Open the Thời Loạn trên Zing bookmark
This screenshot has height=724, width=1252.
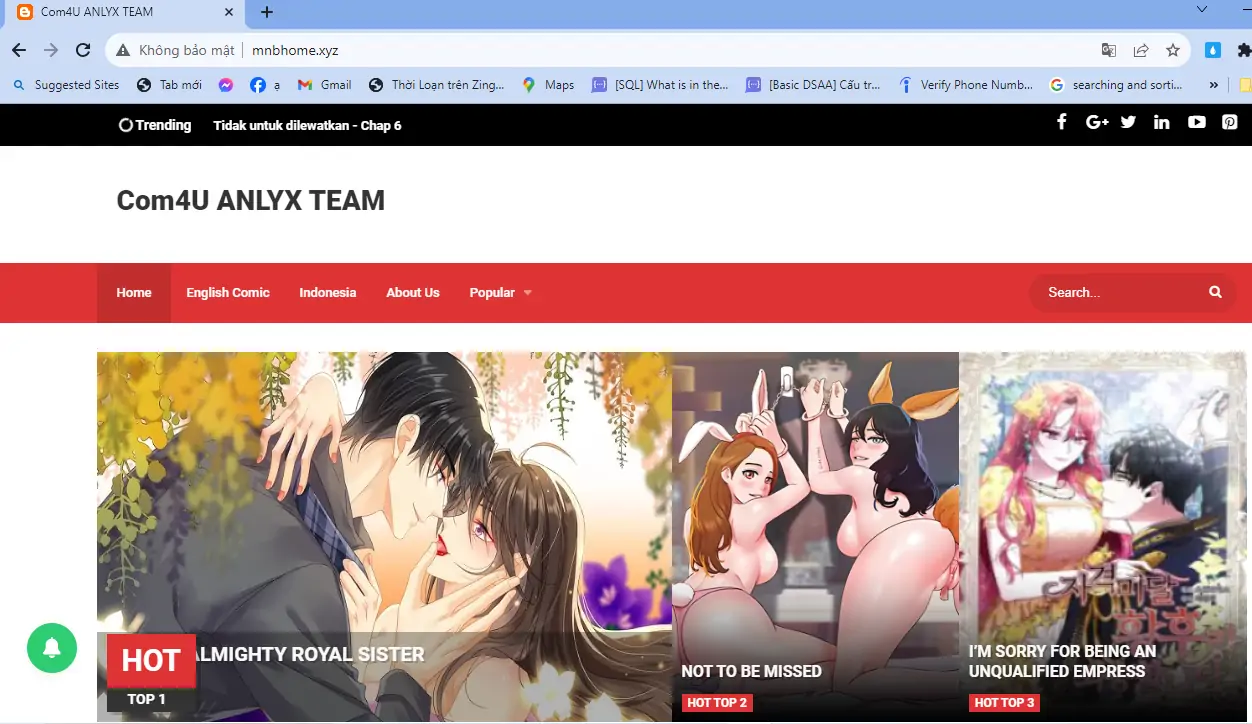point(437,85)
